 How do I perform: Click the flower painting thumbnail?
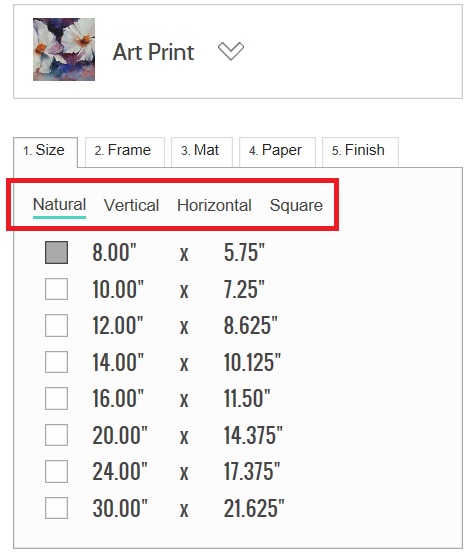pyautogui.click(x=64, y=50)
